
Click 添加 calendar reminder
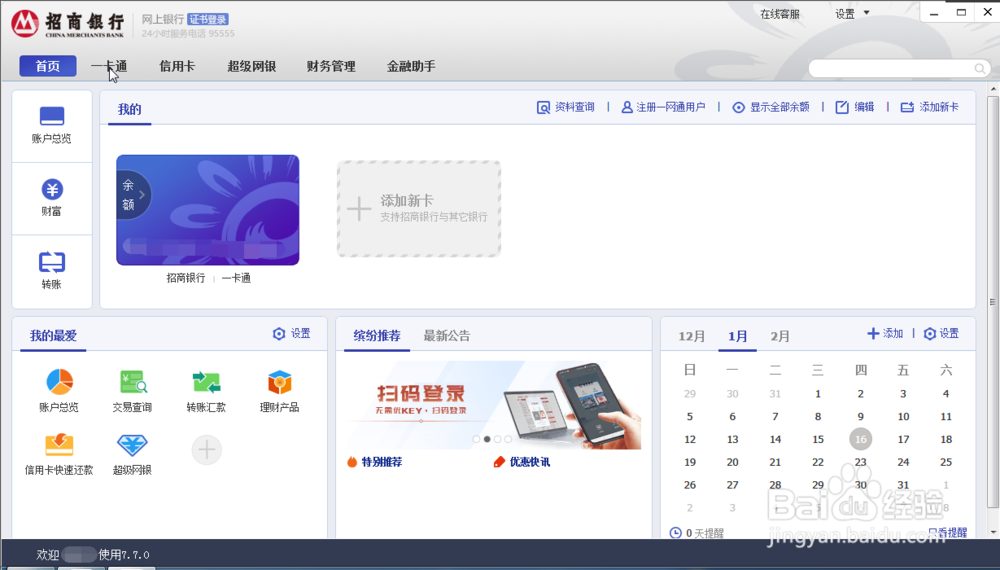coord(885,333)
